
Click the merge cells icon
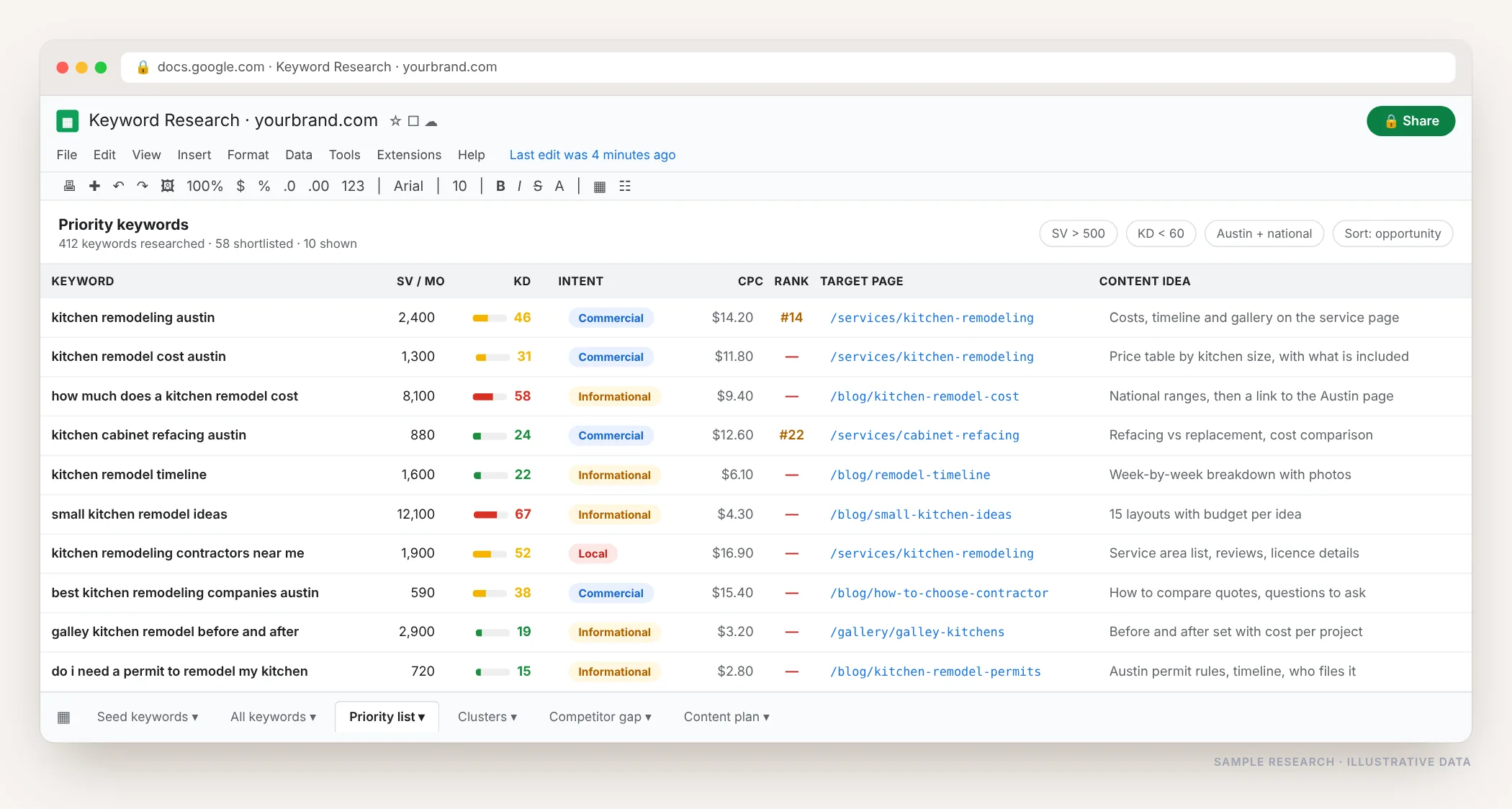click(x=625, y=186)
